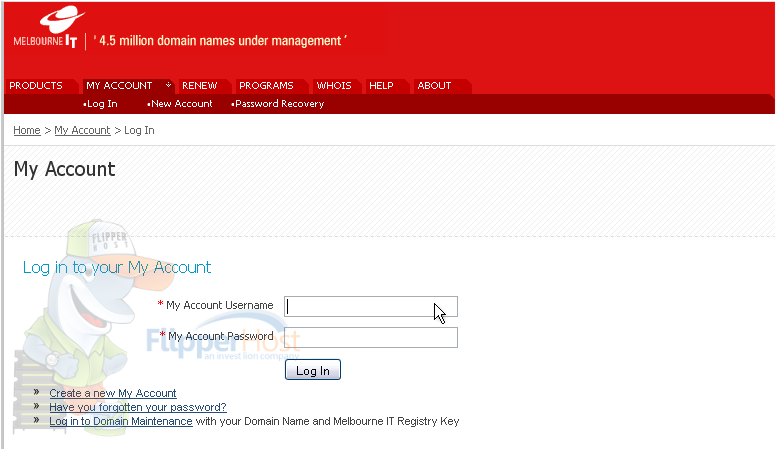Click the Log In breadcrumb text

(139, 130)
